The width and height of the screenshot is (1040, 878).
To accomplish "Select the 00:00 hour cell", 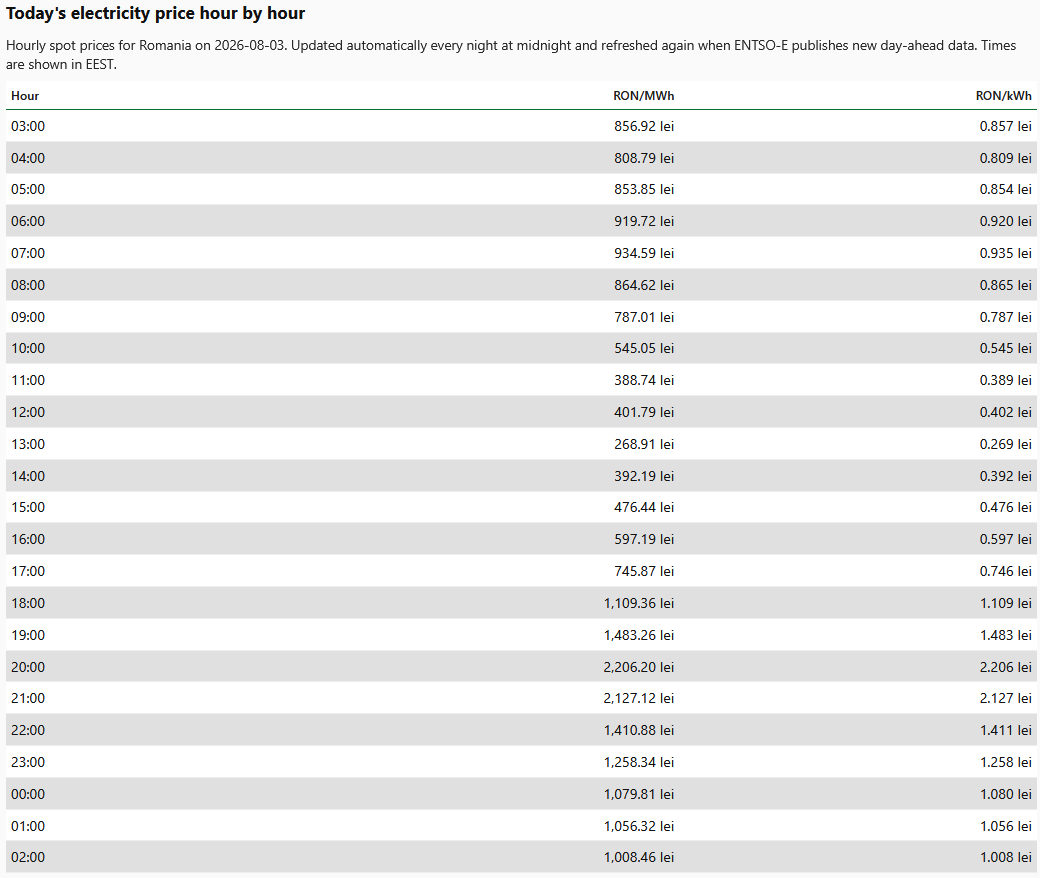I will 28,794.
